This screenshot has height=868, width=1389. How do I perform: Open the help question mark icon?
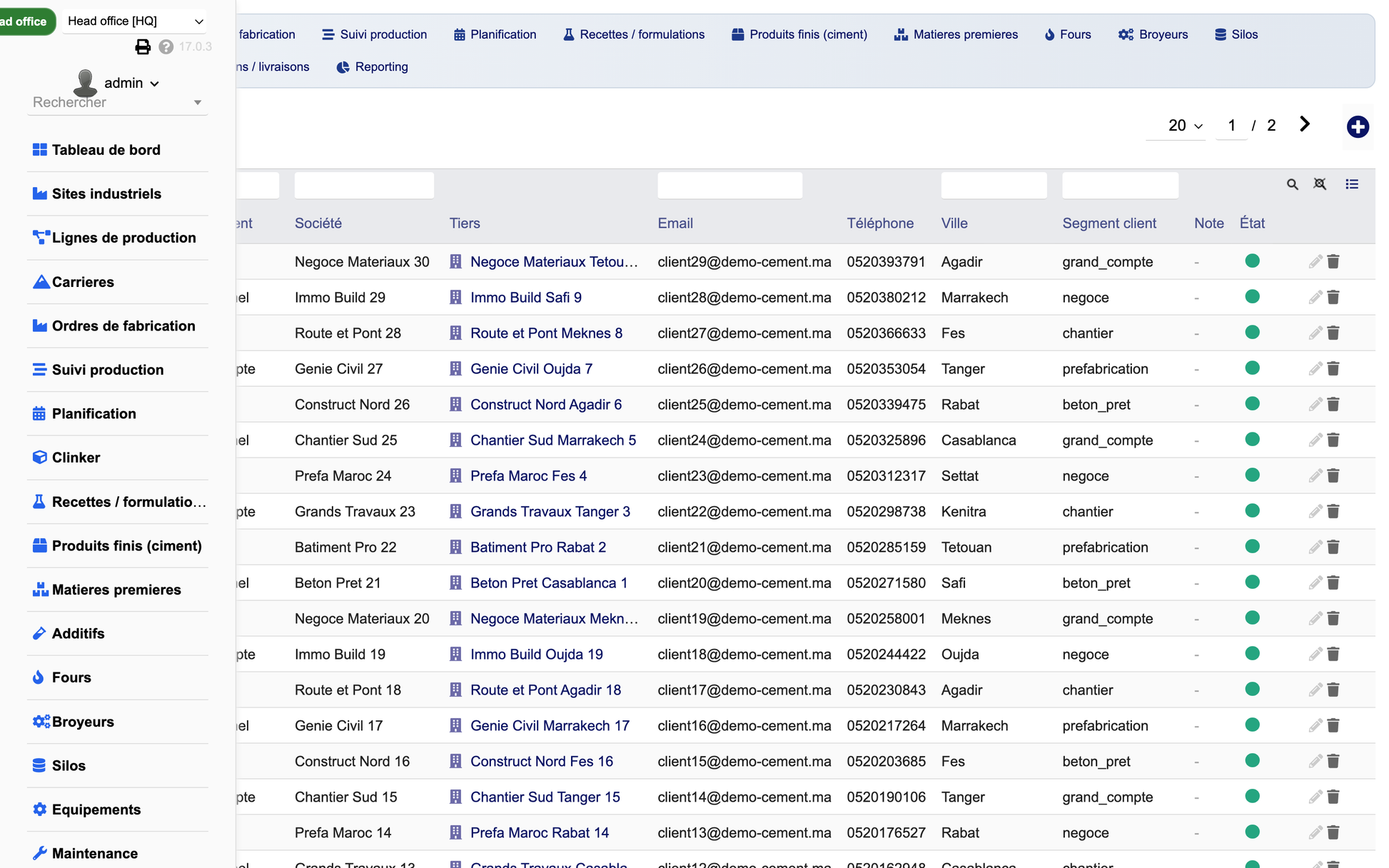tap(166, 47)
